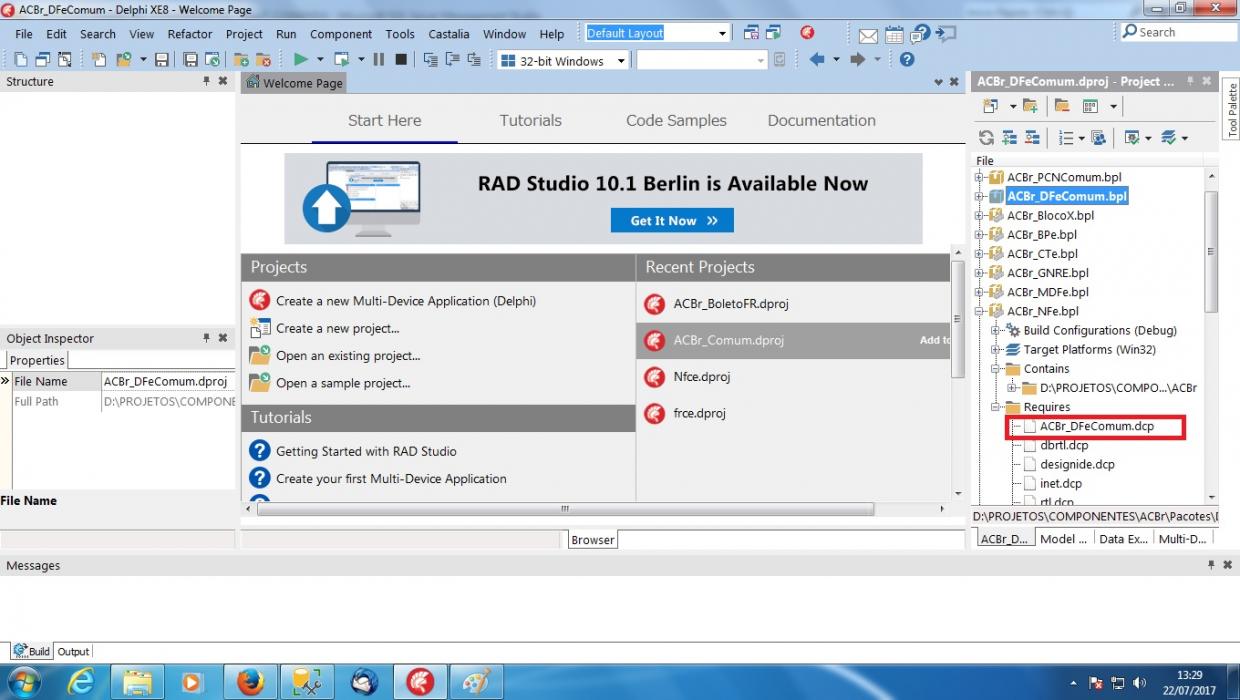Click Getting Started with RAD Studio link
Viewport: 1240px width, 700px height.
366,451
